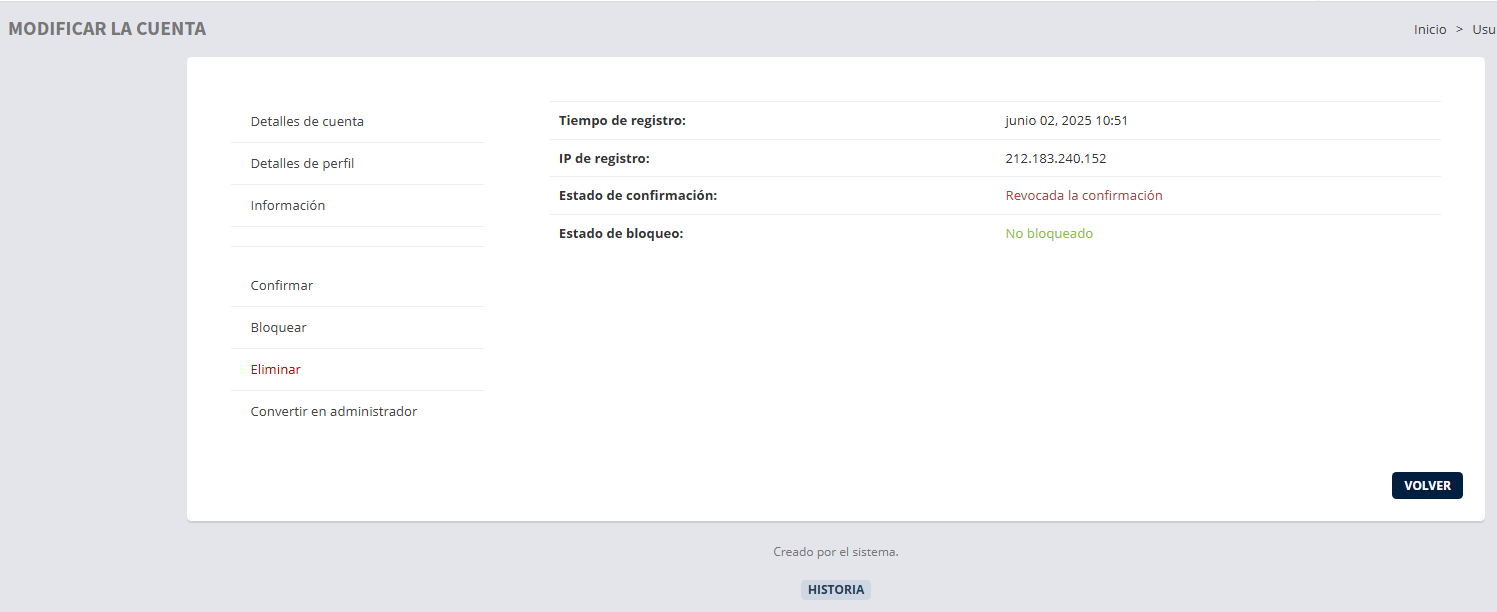
Task: Click the IP address 212.183.240.152
Action: 1055,159
